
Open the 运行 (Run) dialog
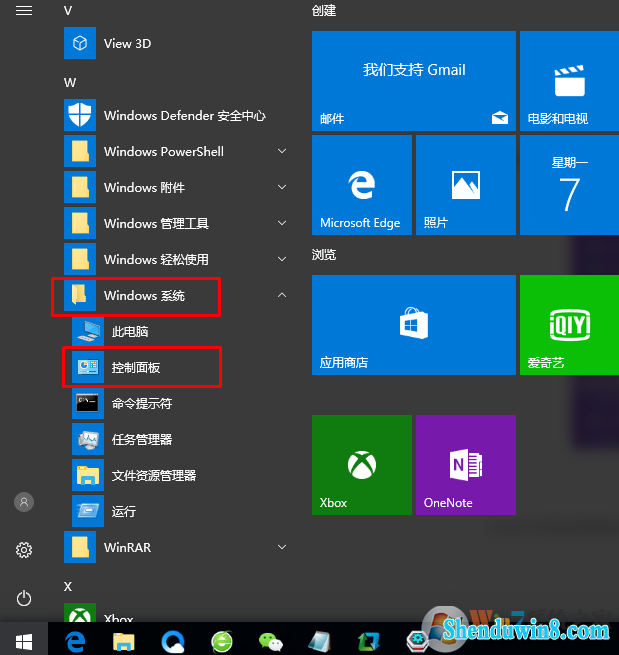pos(180,511)
